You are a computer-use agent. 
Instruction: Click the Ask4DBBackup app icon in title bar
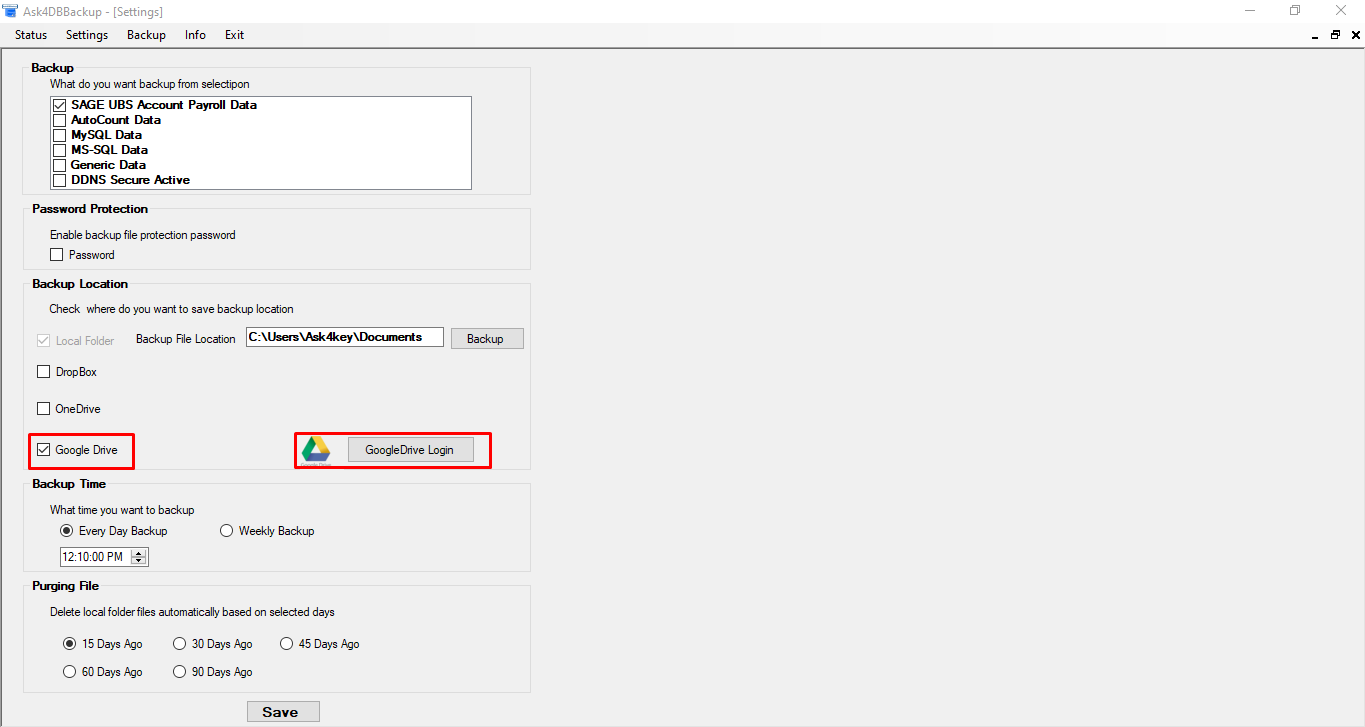point(10,11)
